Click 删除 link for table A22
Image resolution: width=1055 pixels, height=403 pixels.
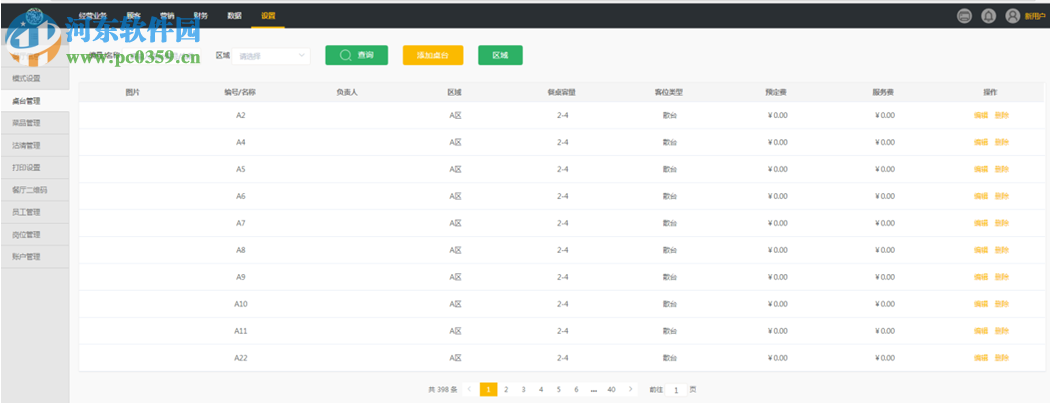point(1001,358)
